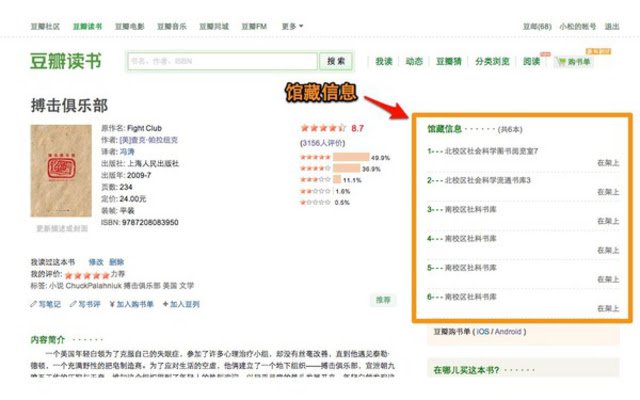The width and height of the screenshot is (640, 400).
Task: Click the three-star 11.1% rating bar
Action: 337,180
